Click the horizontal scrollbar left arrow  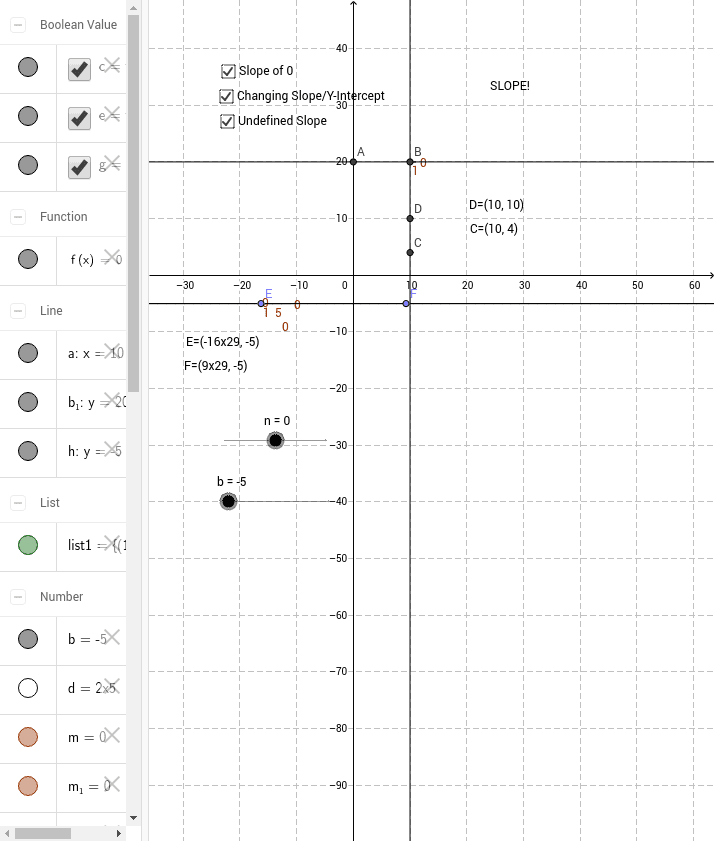(x=6, y=833)
